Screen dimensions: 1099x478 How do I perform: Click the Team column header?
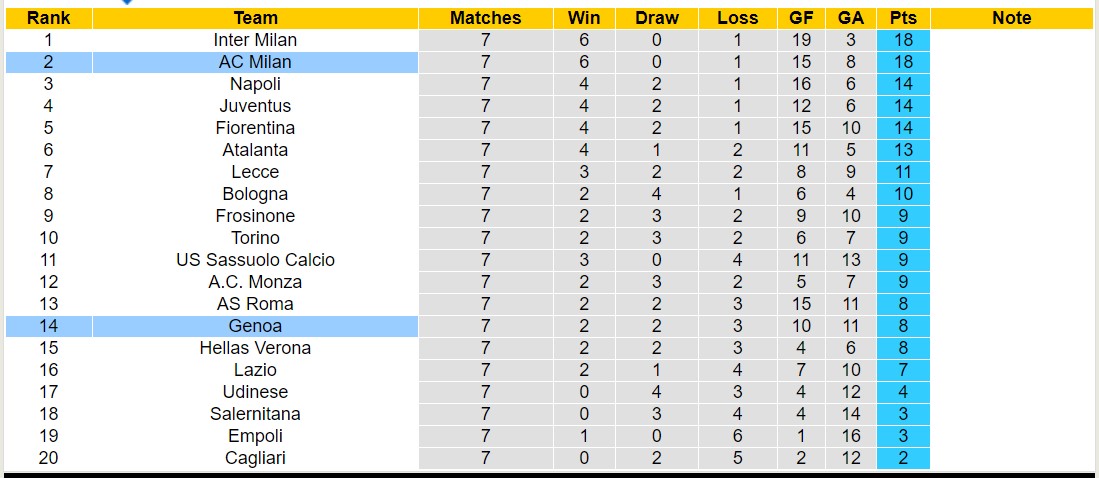[x=255, y=18]
